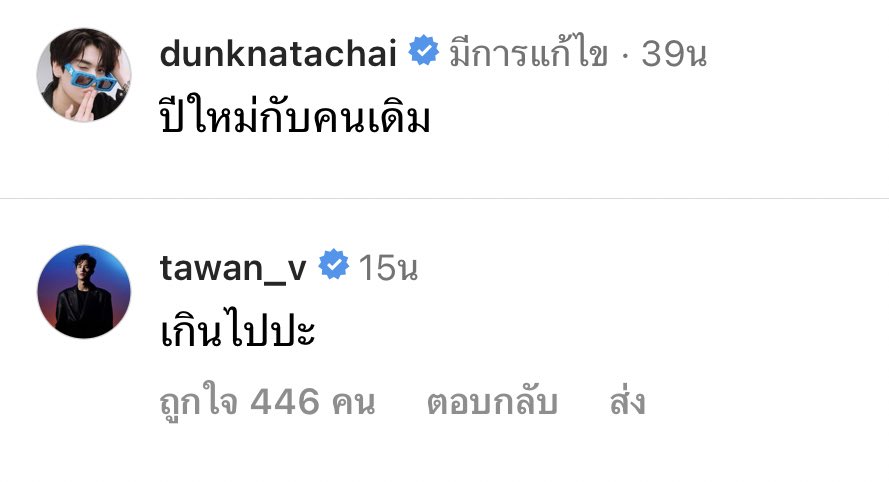Tap ส่ง to send tawan_v's comment
The image size is (889, 482).
click(x=628, y=400)
